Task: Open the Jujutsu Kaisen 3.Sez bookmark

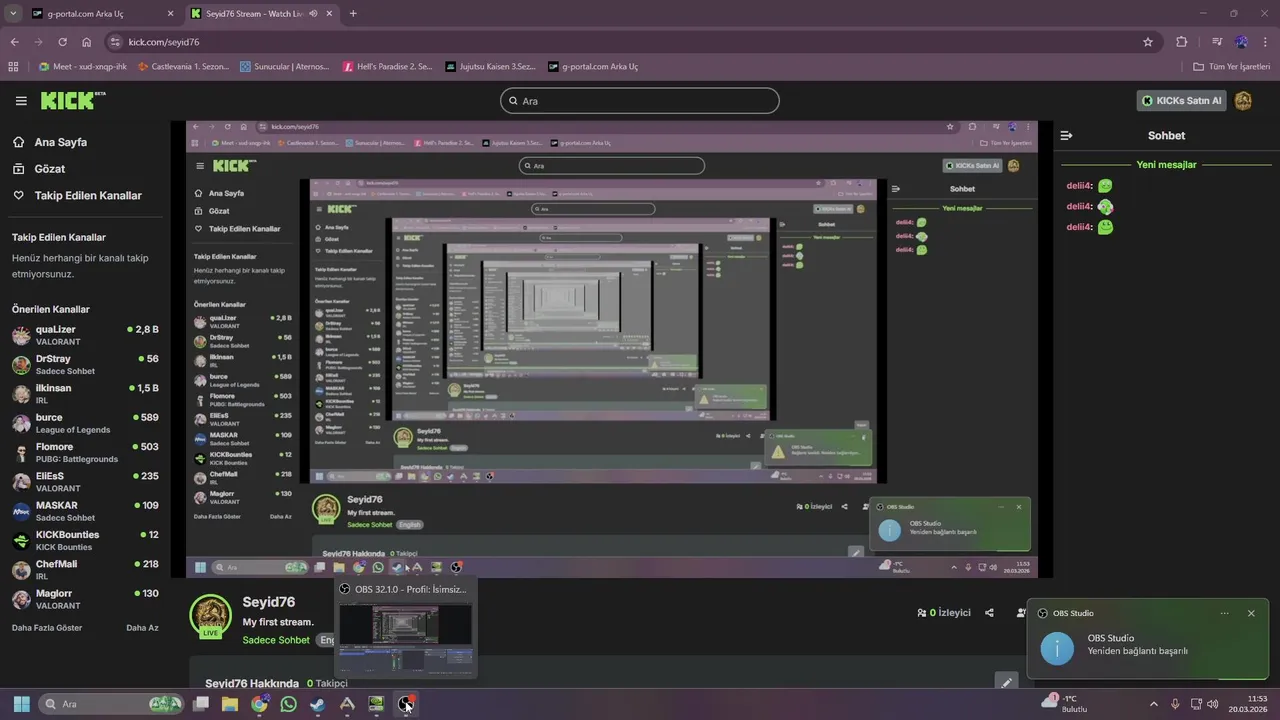Action: click(x=490, y=66)
